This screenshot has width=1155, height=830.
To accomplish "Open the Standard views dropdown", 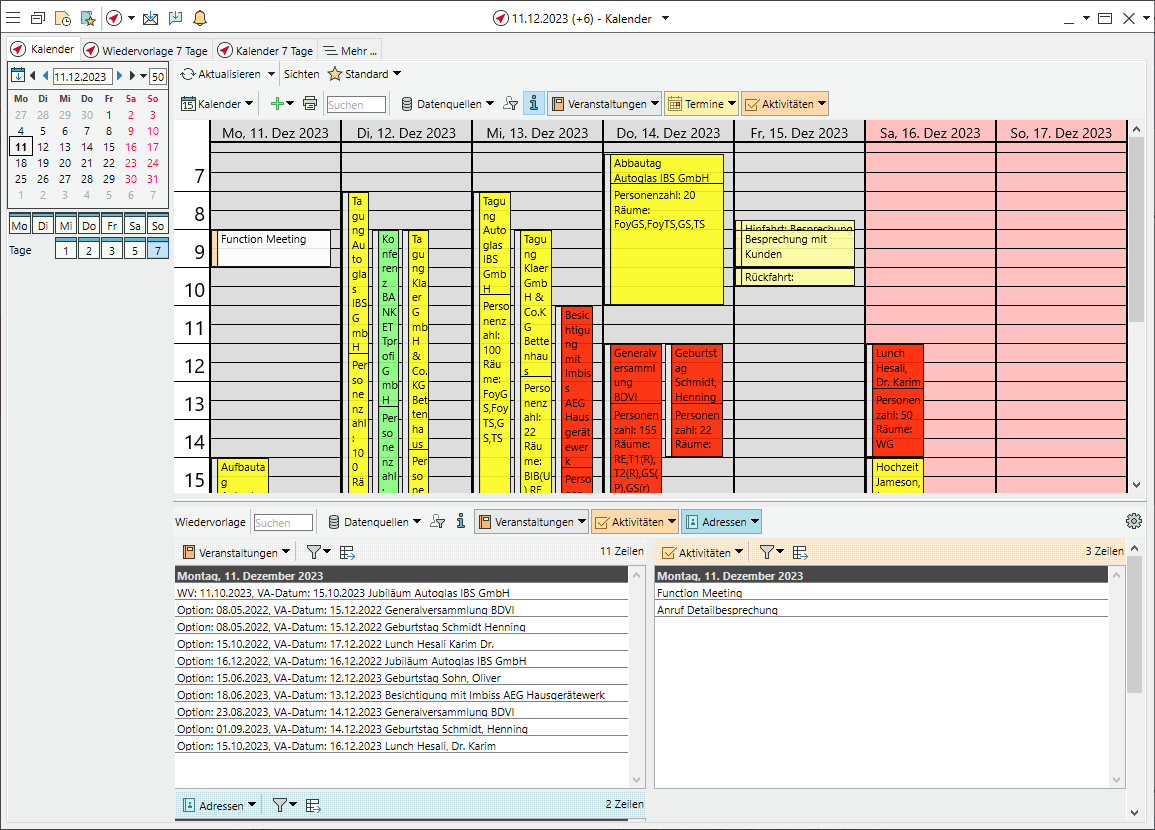I will point(365,74).
